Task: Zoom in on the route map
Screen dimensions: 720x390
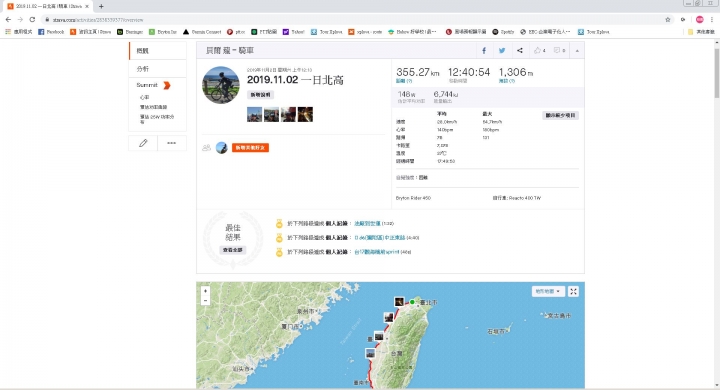Action: coord(205,291)
